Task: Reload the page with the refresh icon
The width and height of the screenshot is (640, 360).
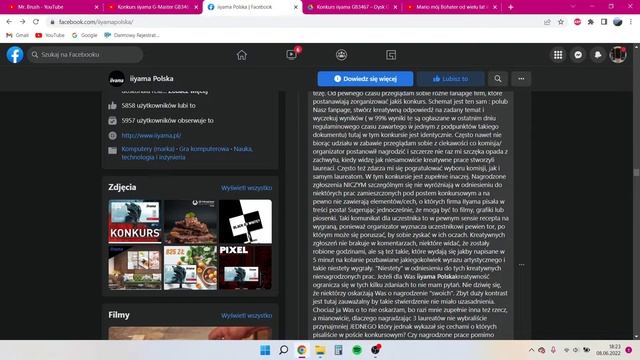Action: [36, 22]
